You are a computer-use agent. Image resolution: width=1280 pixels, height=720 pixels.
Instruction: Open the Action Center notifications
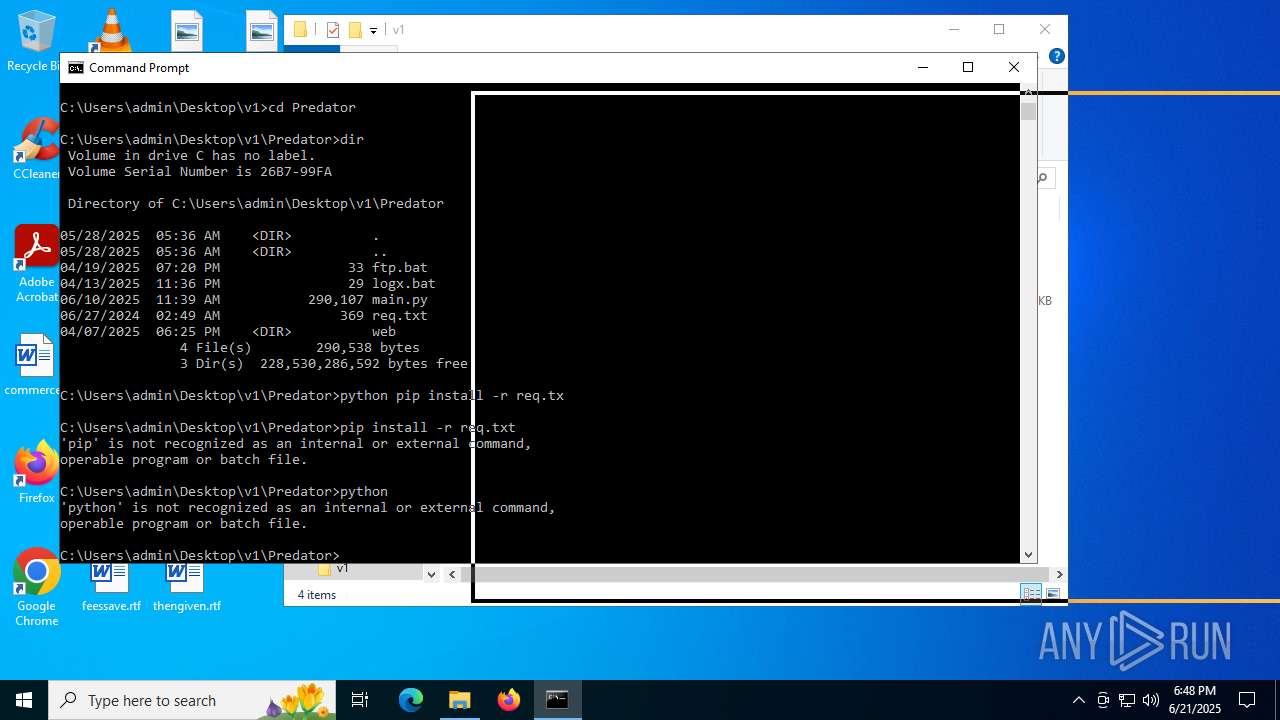click(x=1247, y=700)
